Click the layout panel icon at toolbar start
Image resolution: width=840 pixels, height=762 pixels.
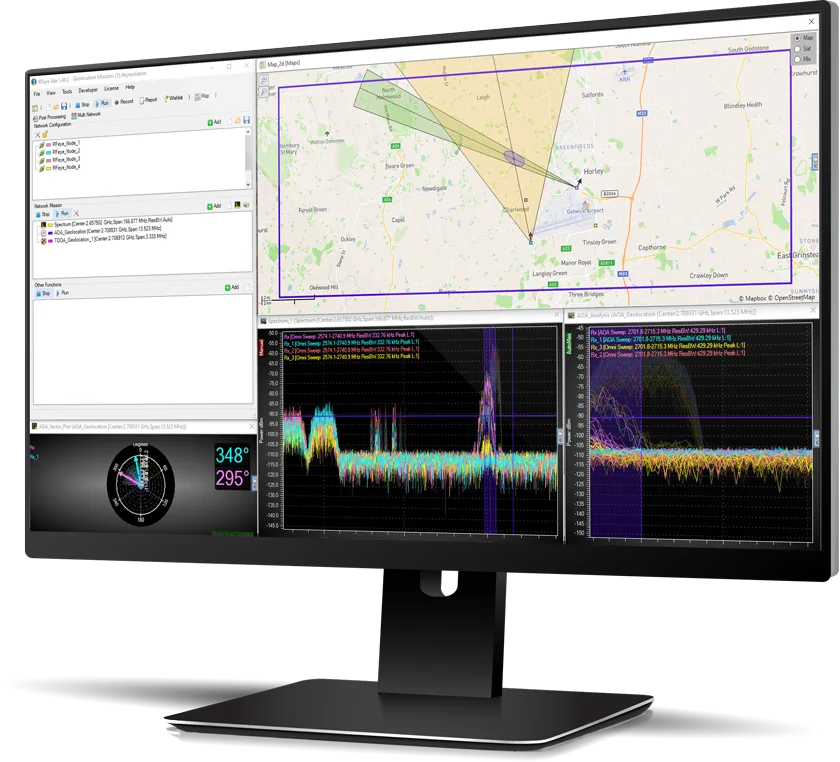pyautogui.click(x=35, y=109)
